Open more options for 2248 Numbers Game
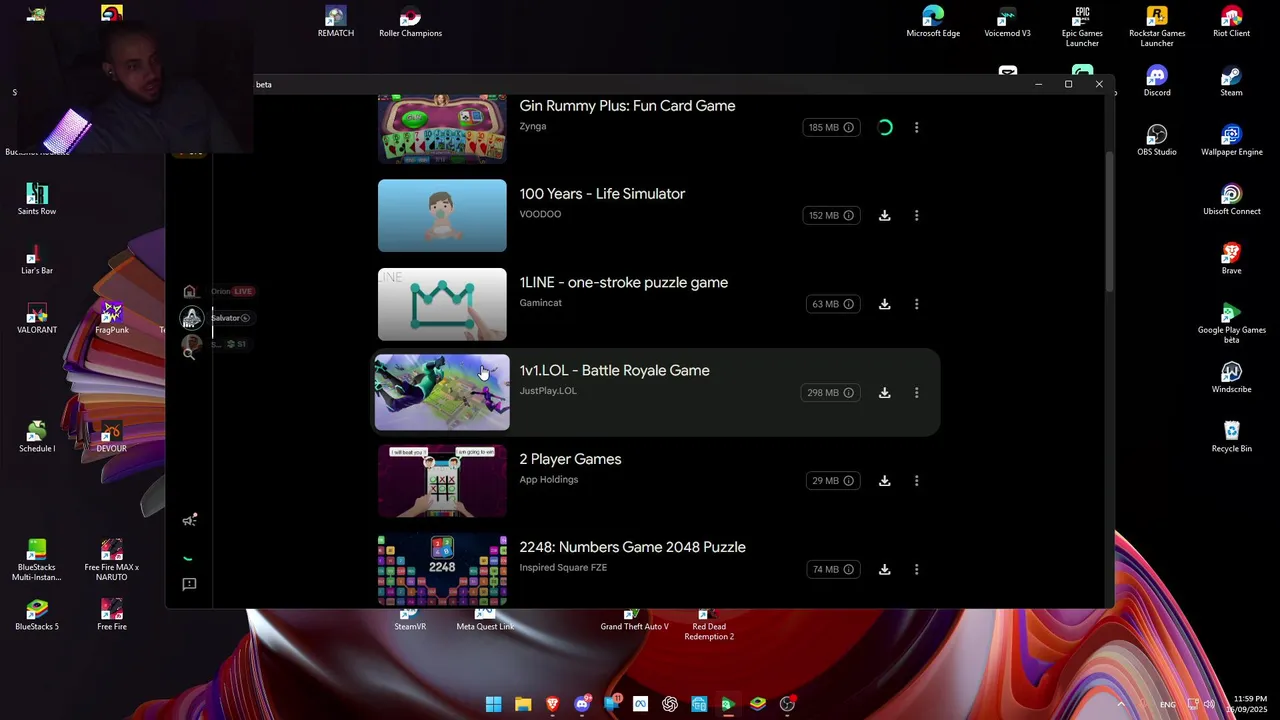The height and width of the screenshot is (720, 1280). [x=916, y=570]
